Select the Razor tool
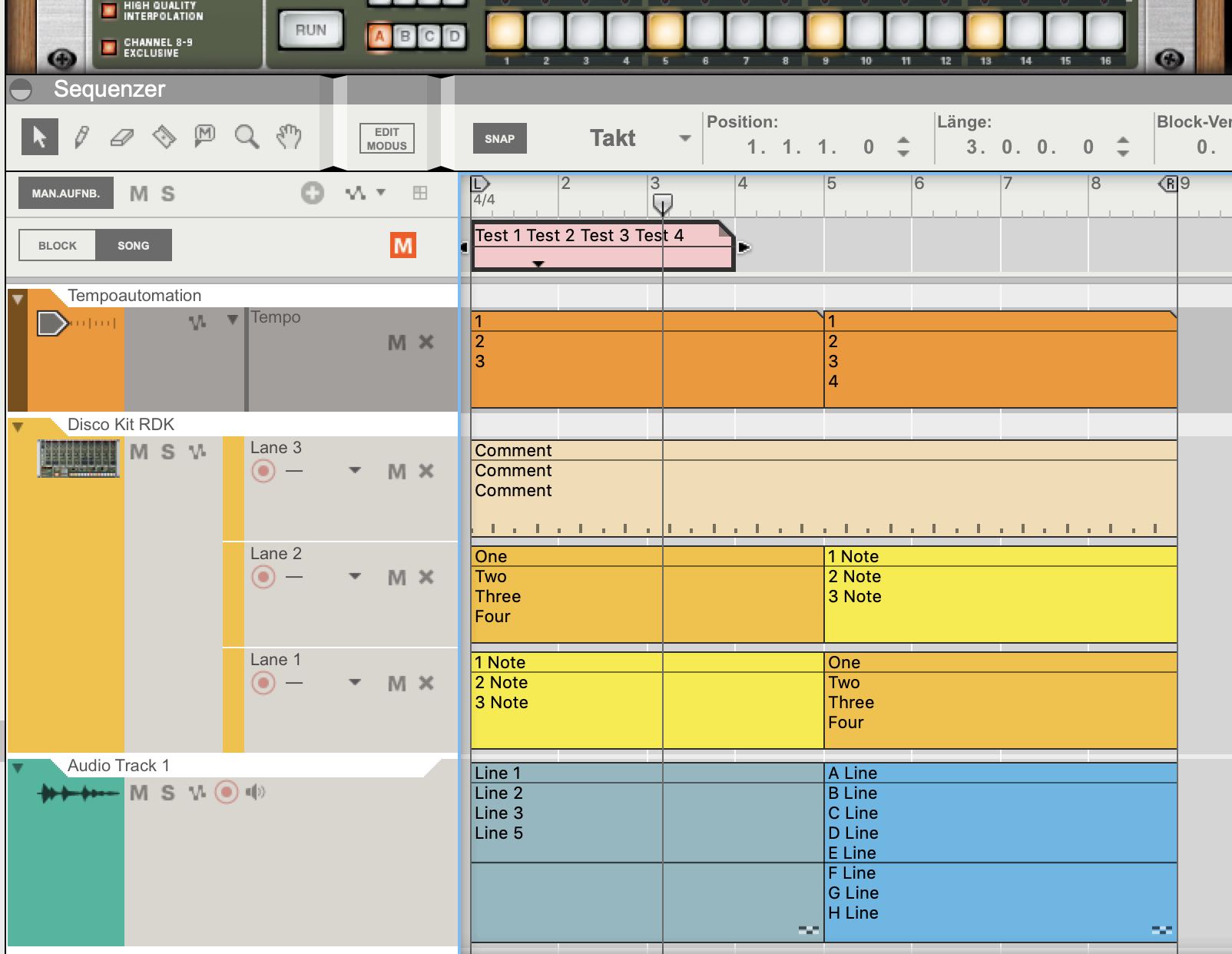This screenshot has height=954, width=1232. (x=164, y=137)
